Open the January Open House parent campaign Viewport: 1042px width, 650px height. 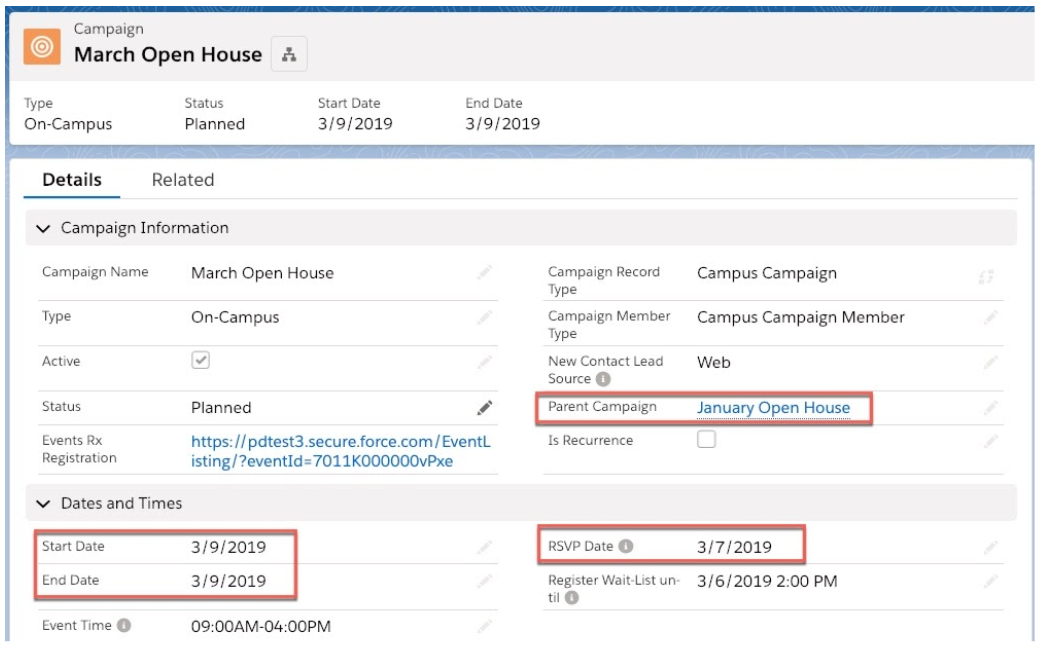(773, 407)
